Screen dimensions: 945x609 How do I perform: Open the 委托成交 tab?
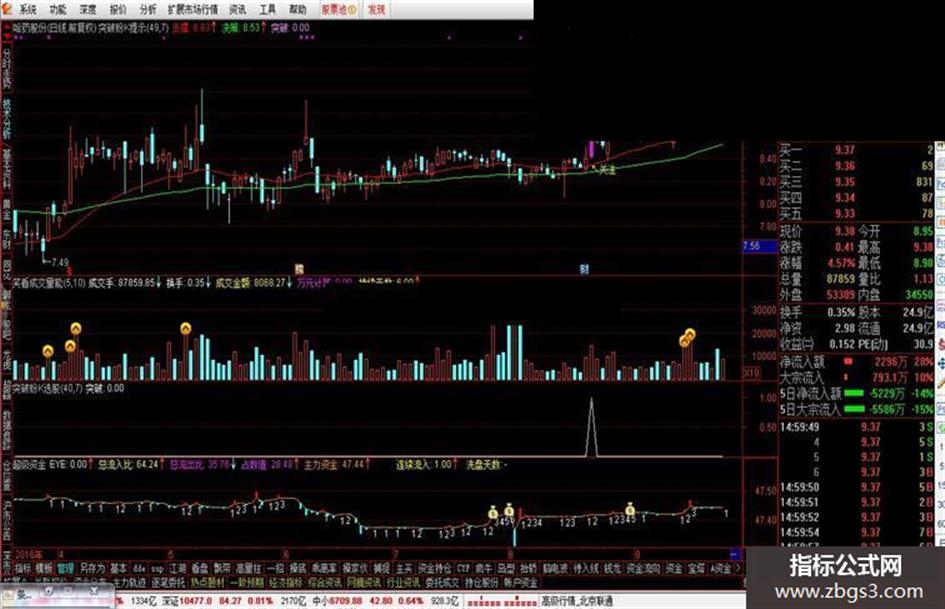coord(442,582)
